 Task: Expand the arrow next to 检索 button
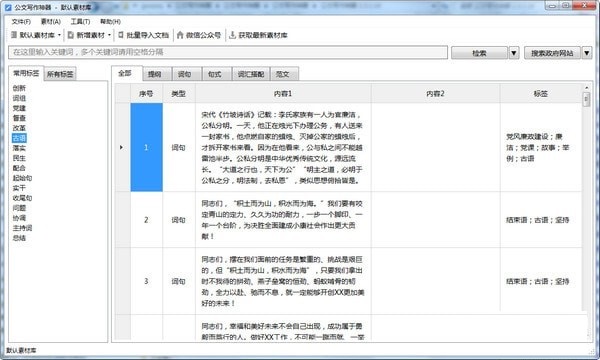(514, 53)
